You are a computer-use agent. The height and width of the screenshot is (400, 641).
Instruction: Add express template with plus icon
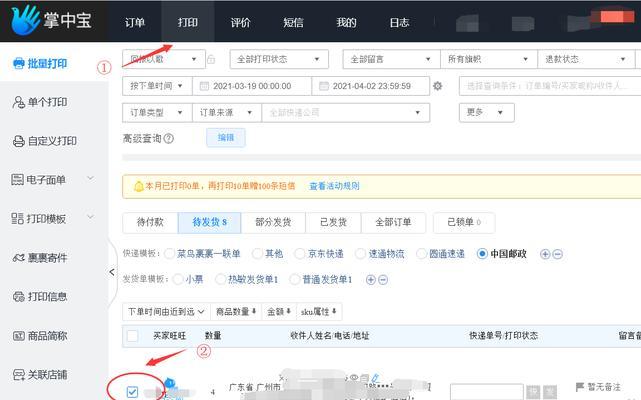(x=545, y=254)
